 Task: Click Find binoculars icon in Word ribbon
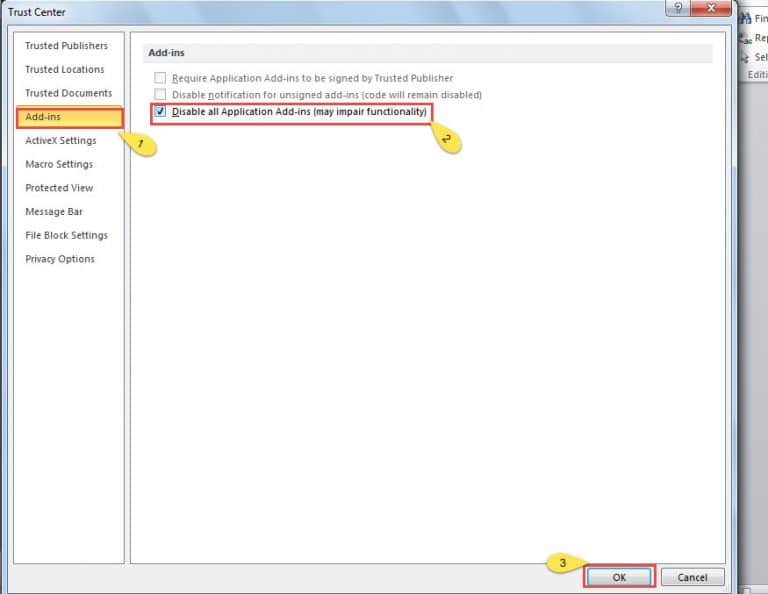point(745,19)
